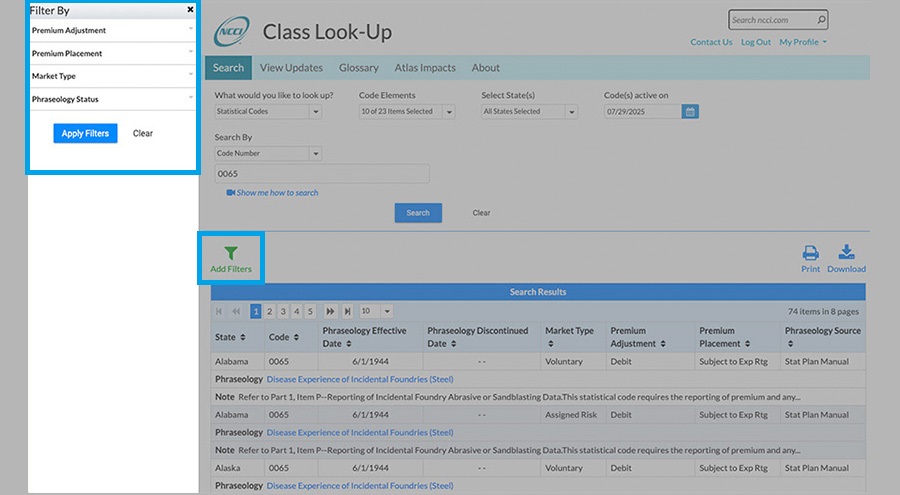900x495 pixels.
Task: Go to the Atlas Impacts tab
Action: (425, 68)
